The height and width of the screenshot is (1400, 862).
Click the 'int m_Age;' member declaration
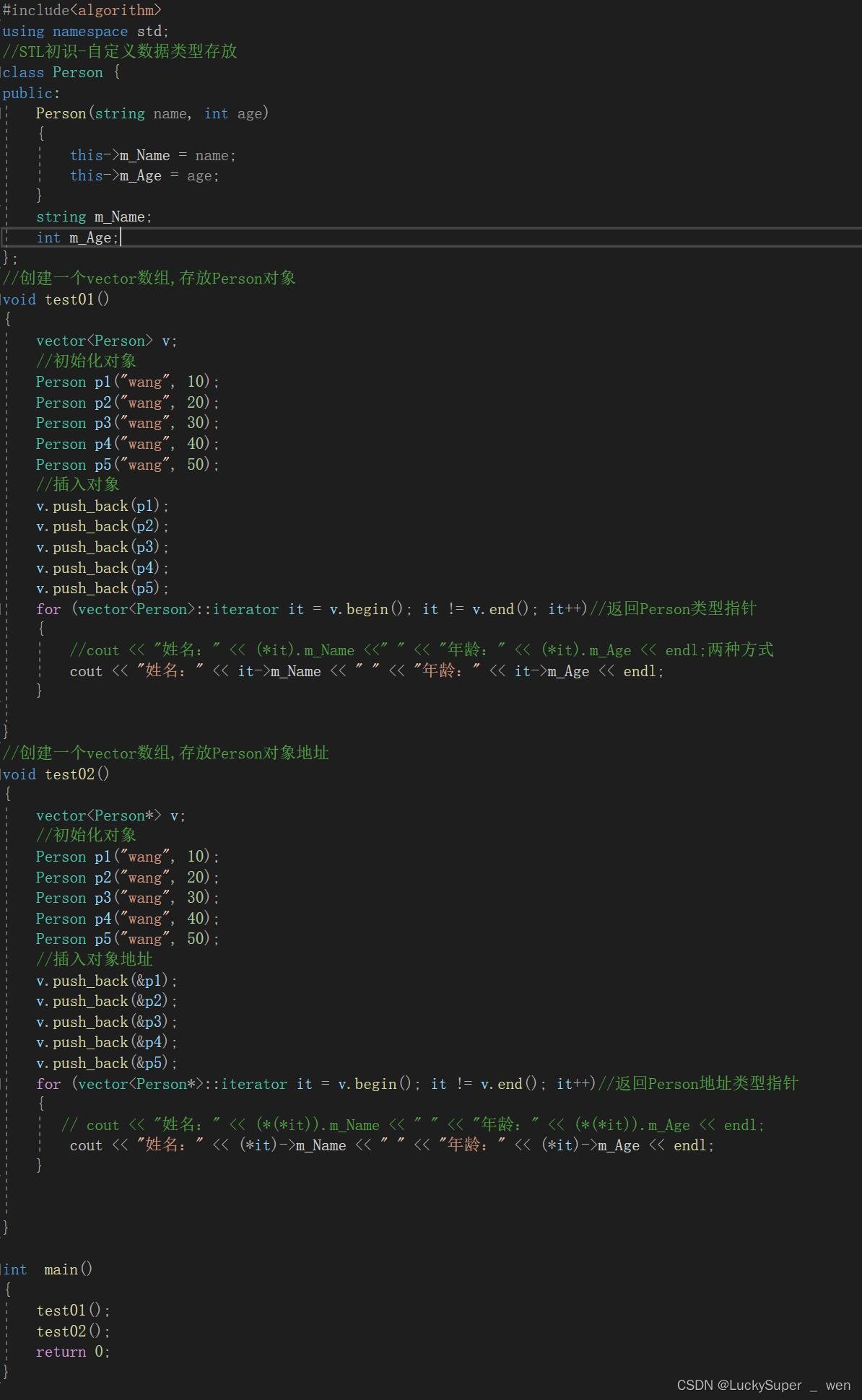[x=78, y=237]
